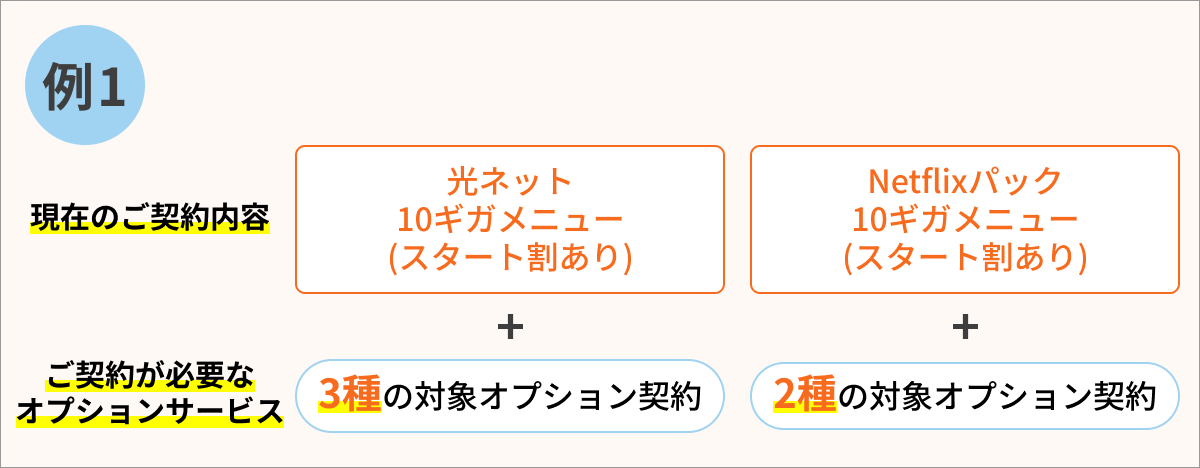Click 10ギガメニュー in the 光ネット box
Viewport: 1200px width, 468px height.
[x=510, y=219]
